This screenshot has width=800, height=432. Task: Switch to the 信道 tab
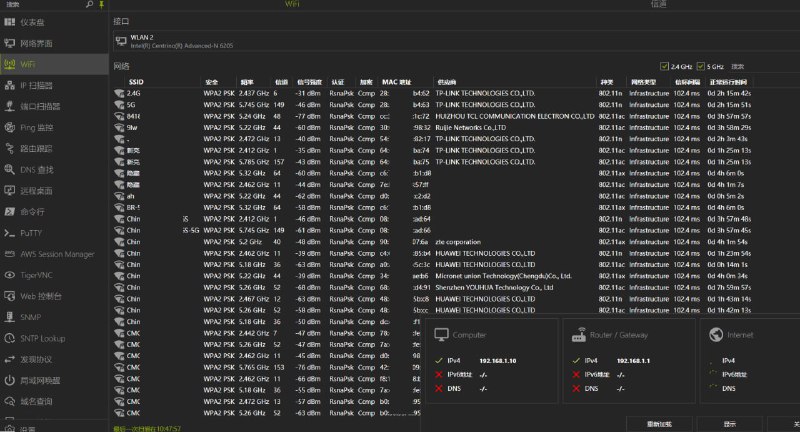point(658,5)
